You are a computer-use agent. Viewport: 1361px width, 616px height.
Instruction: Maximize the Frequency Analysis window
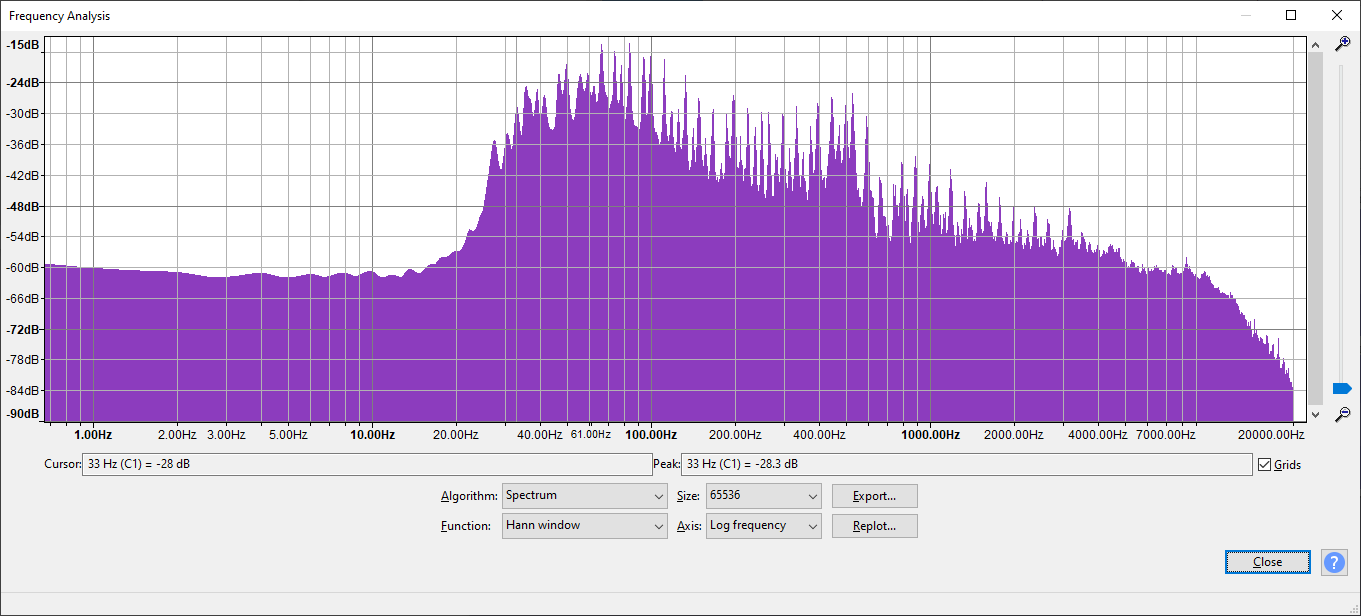coord(1291,15)
